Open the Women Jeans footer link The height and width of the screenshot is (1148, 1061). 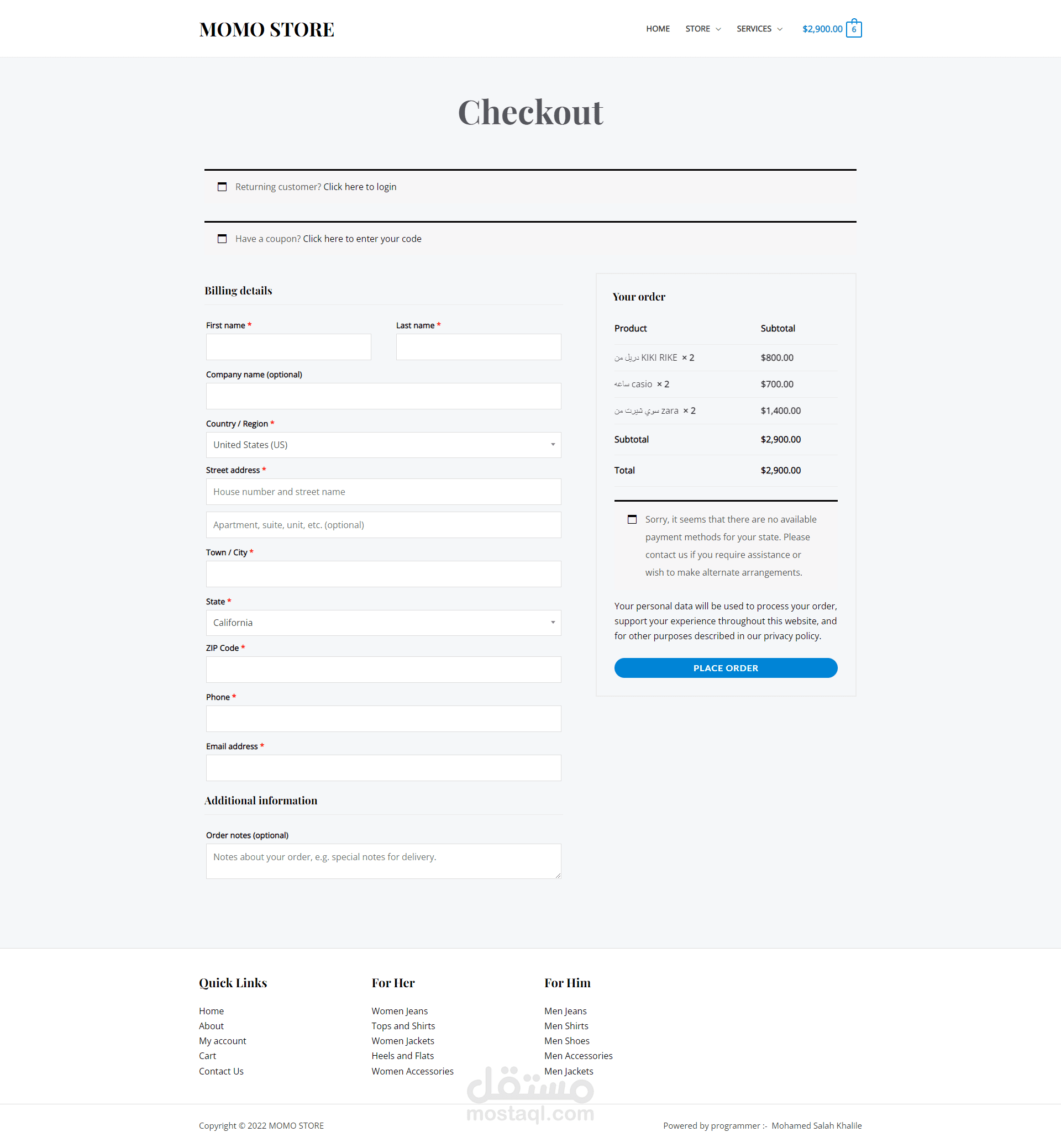[x=399, y=1011]
